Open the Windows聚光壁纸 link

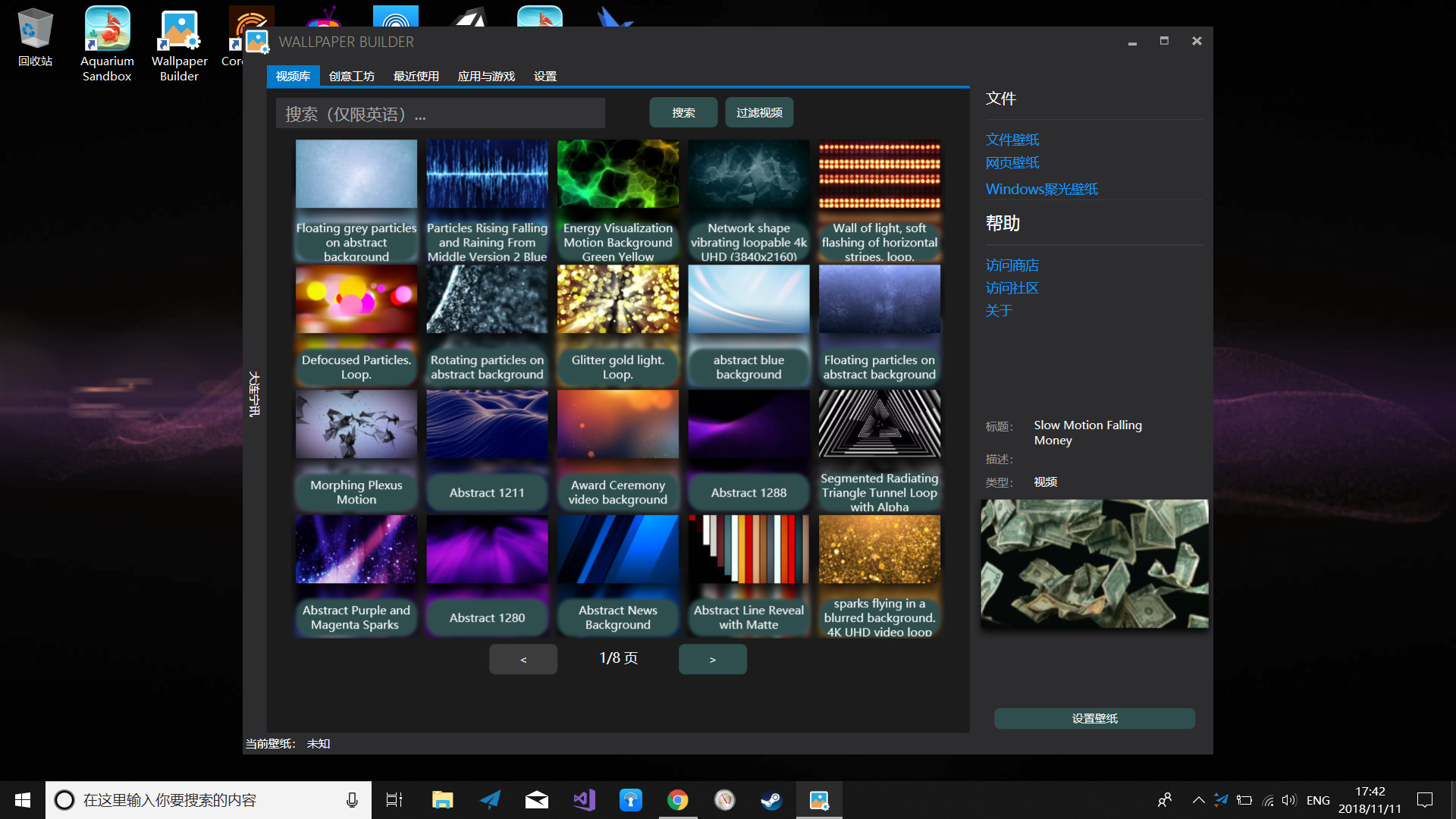(x=1040, y=189)
